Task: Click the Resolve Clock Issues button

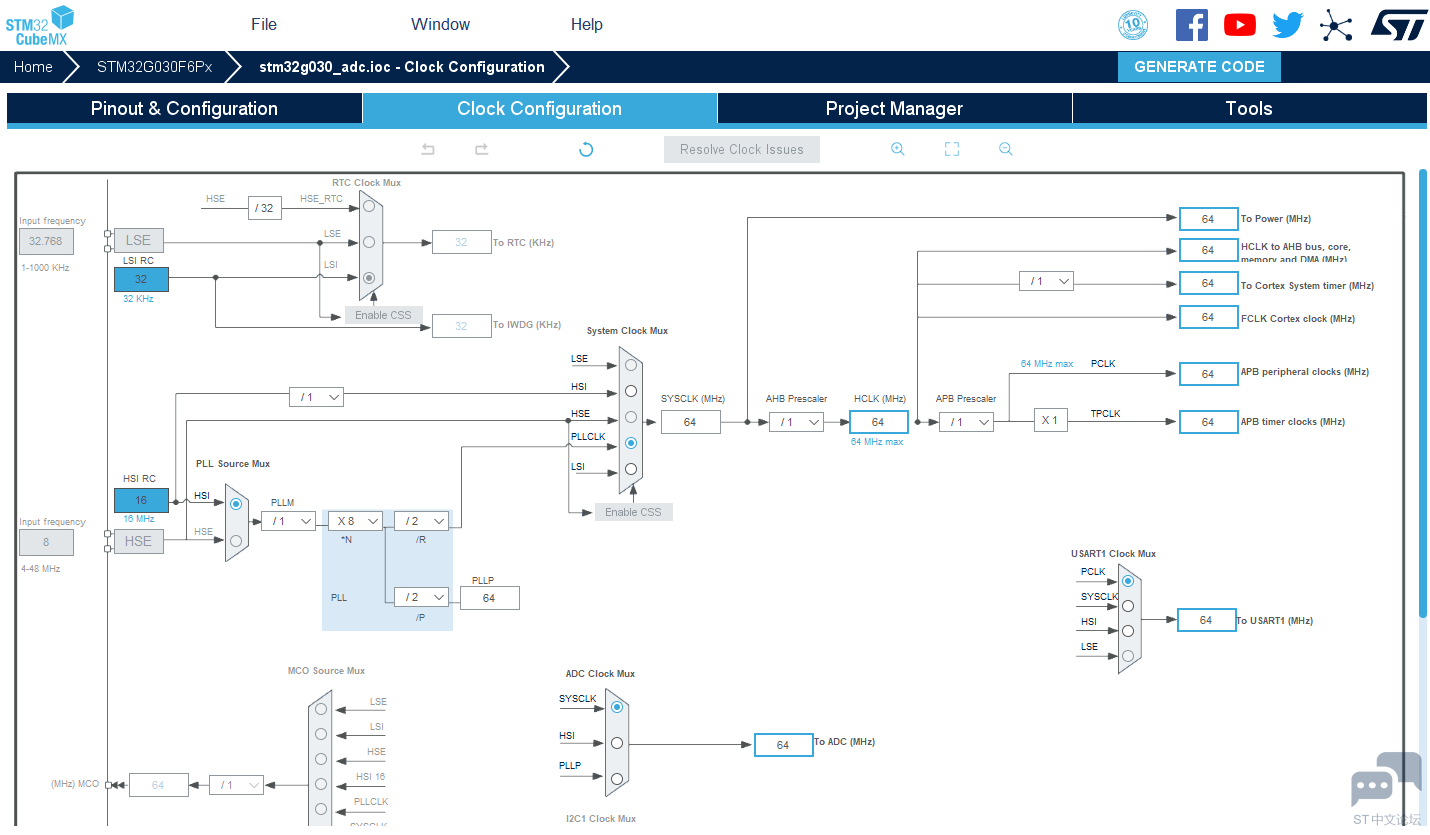Action: point(742,149)
